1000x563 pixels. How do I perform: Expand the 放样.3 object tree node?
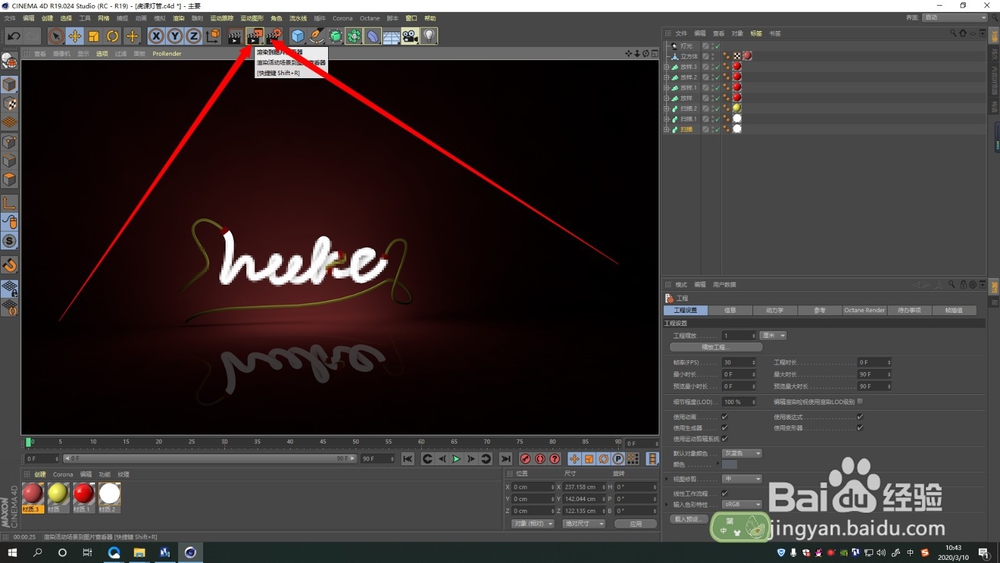tap(667, 66)
